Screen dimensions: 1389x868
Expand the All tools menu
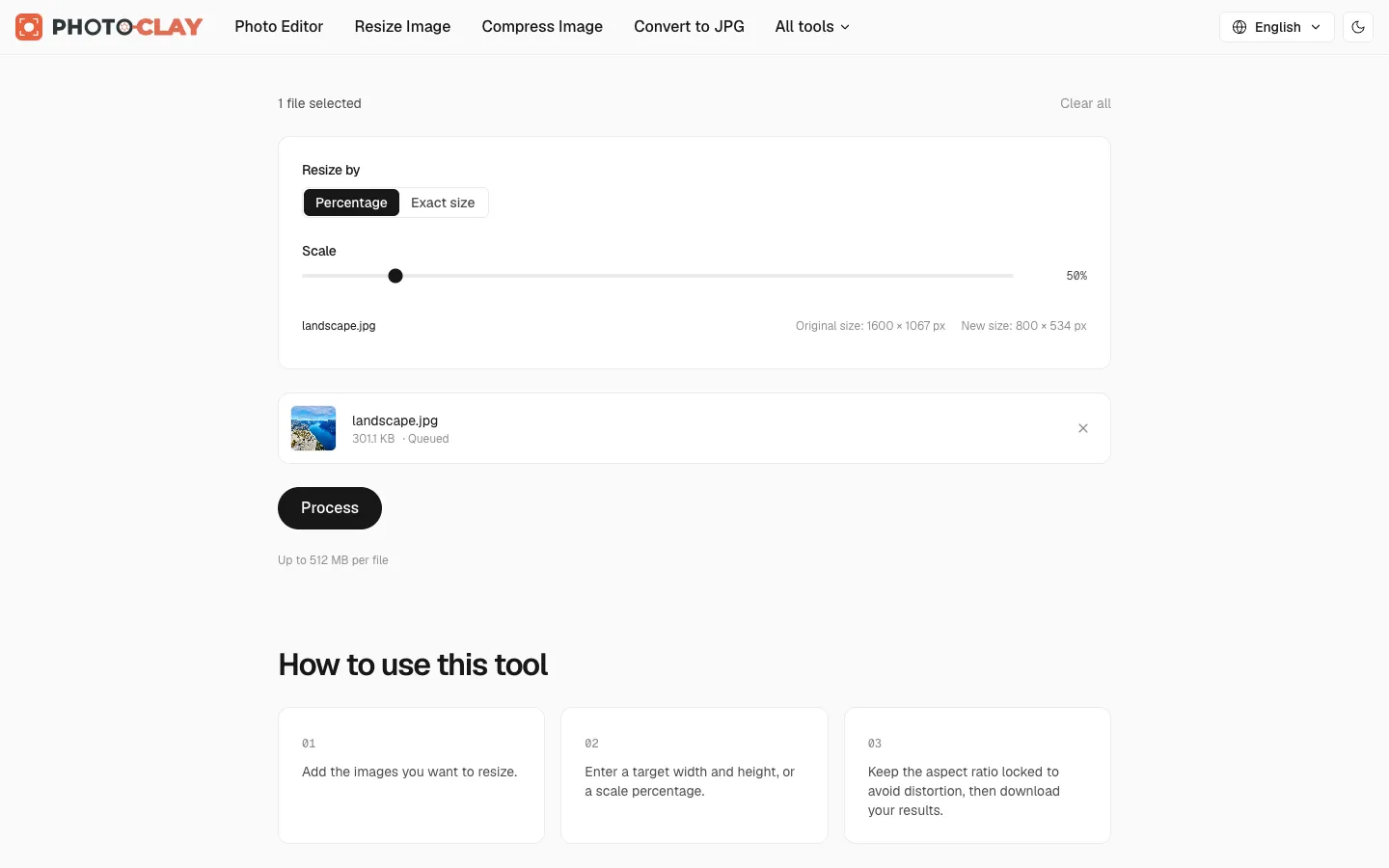tap(812, 27)
